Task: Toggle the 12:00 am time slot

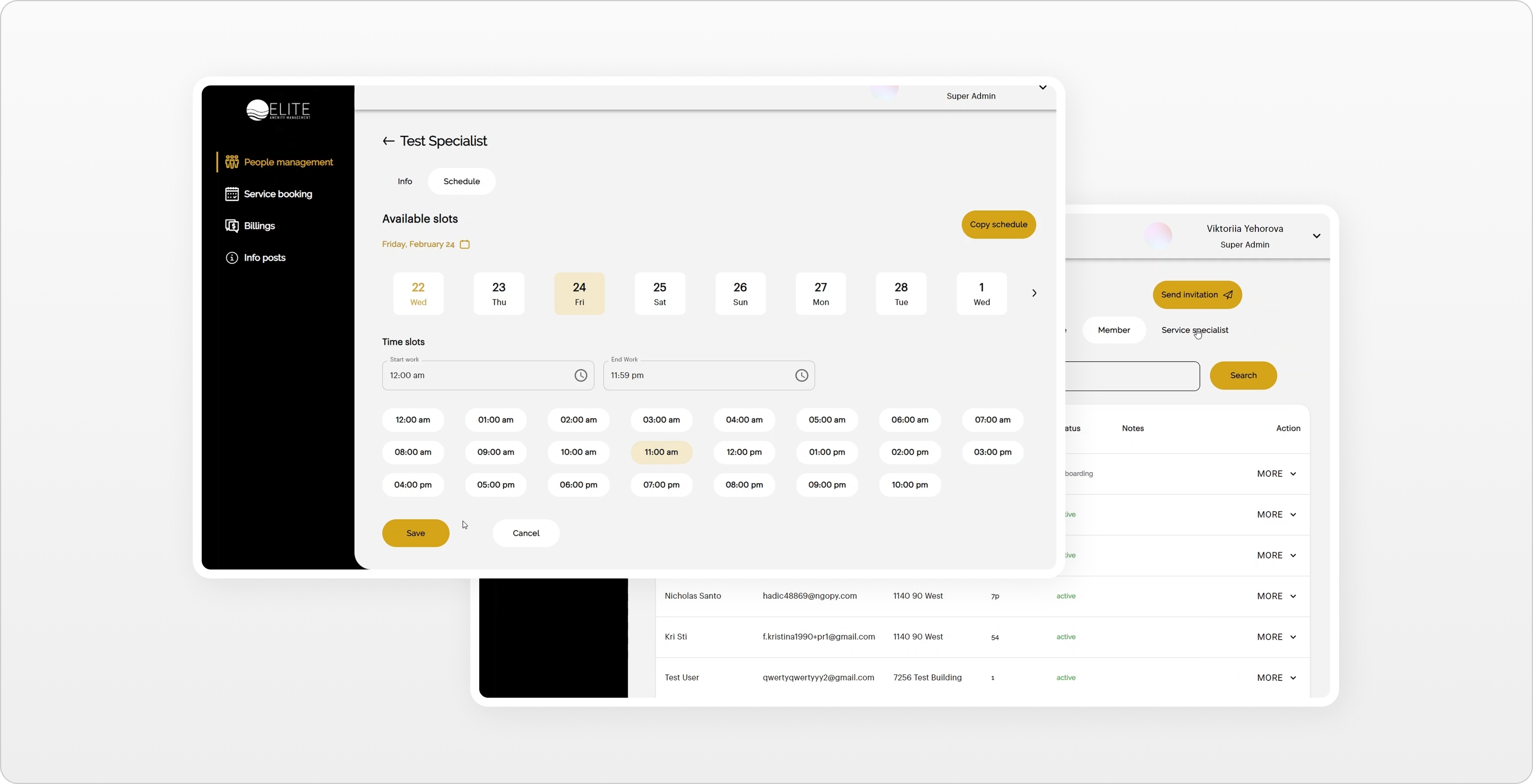Action: (412, 420)
